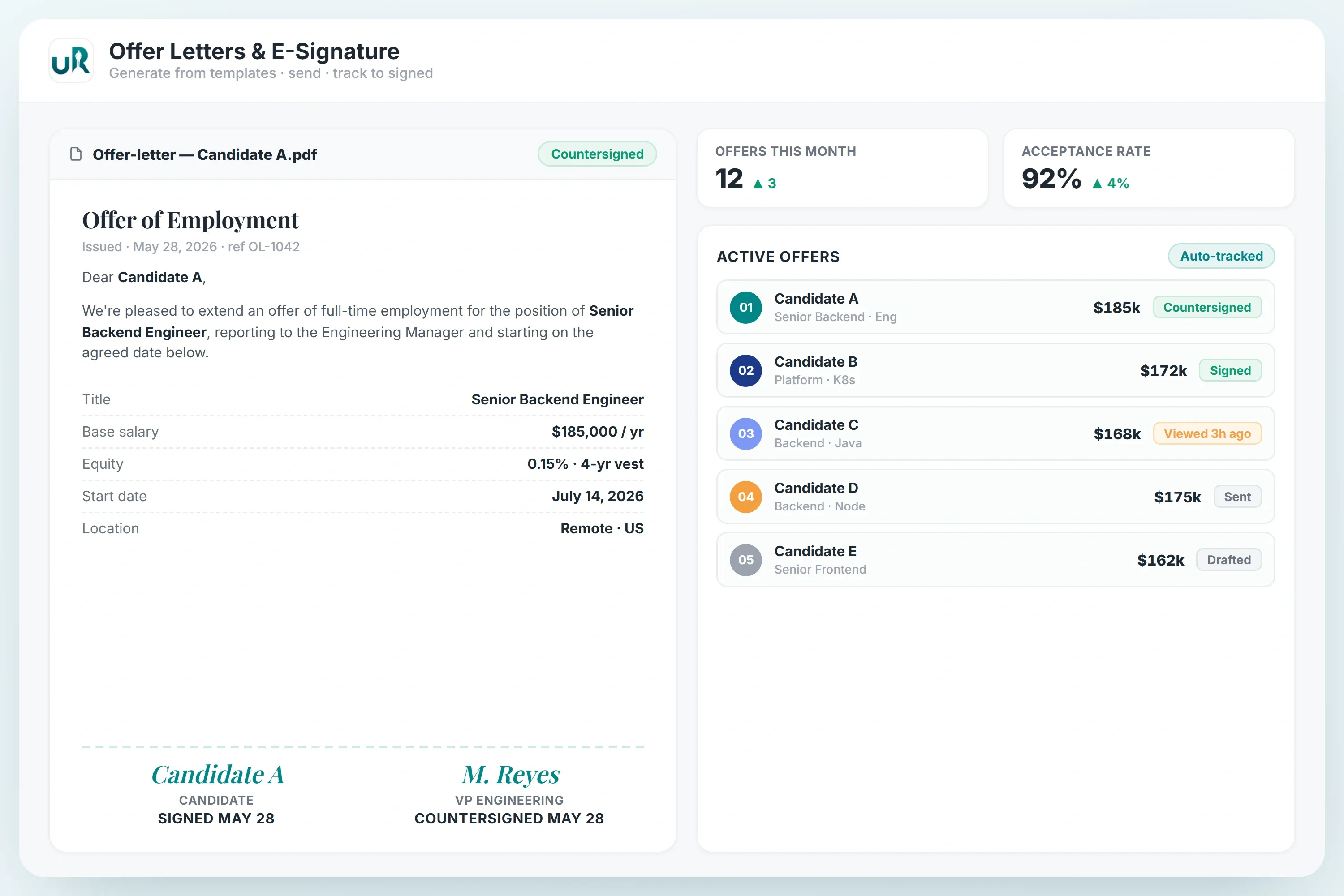
Task: Click Sent status on Candidate D row
Action: point(1237,497)
